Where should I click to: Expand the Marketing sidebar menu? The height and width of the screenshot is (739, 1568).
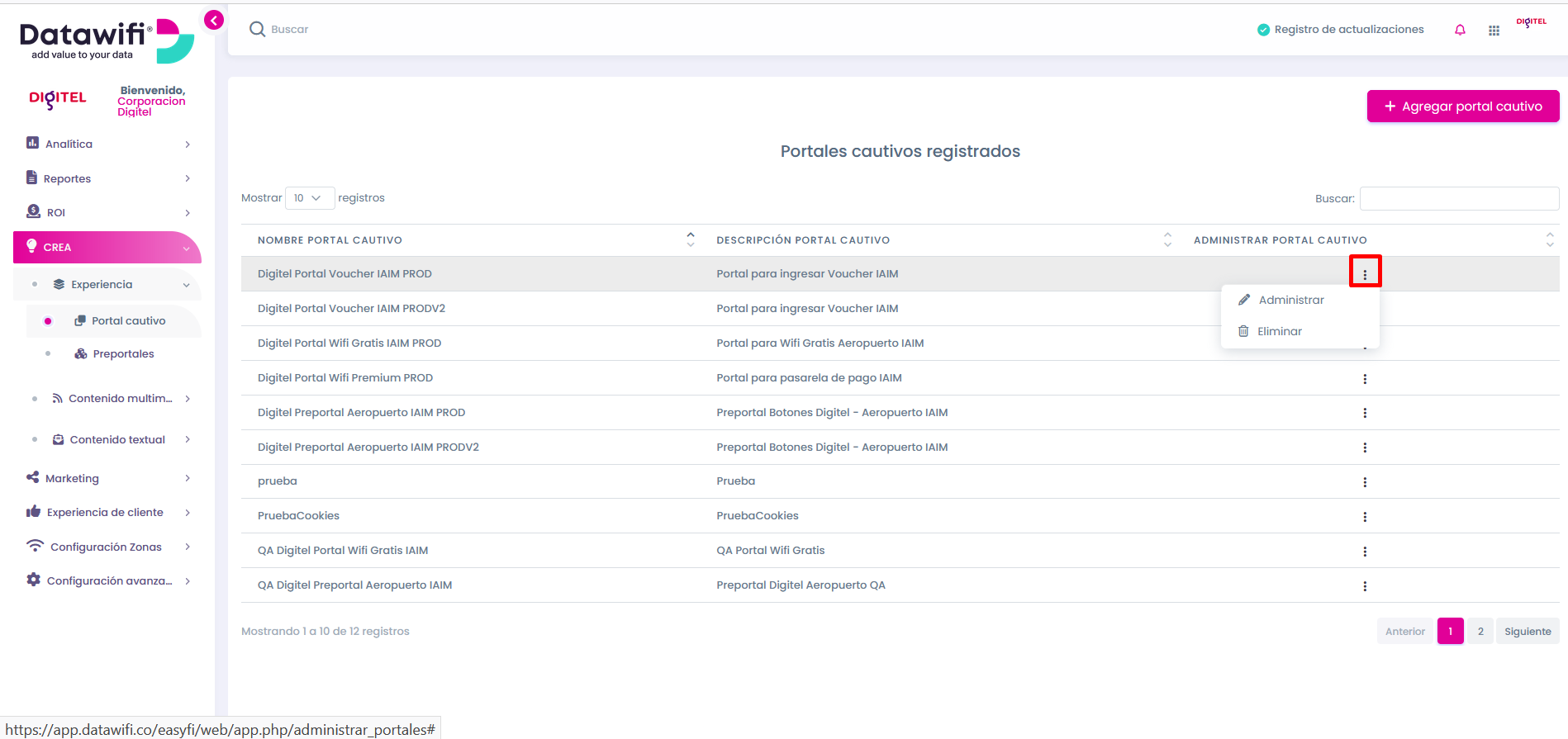point(108,478)
